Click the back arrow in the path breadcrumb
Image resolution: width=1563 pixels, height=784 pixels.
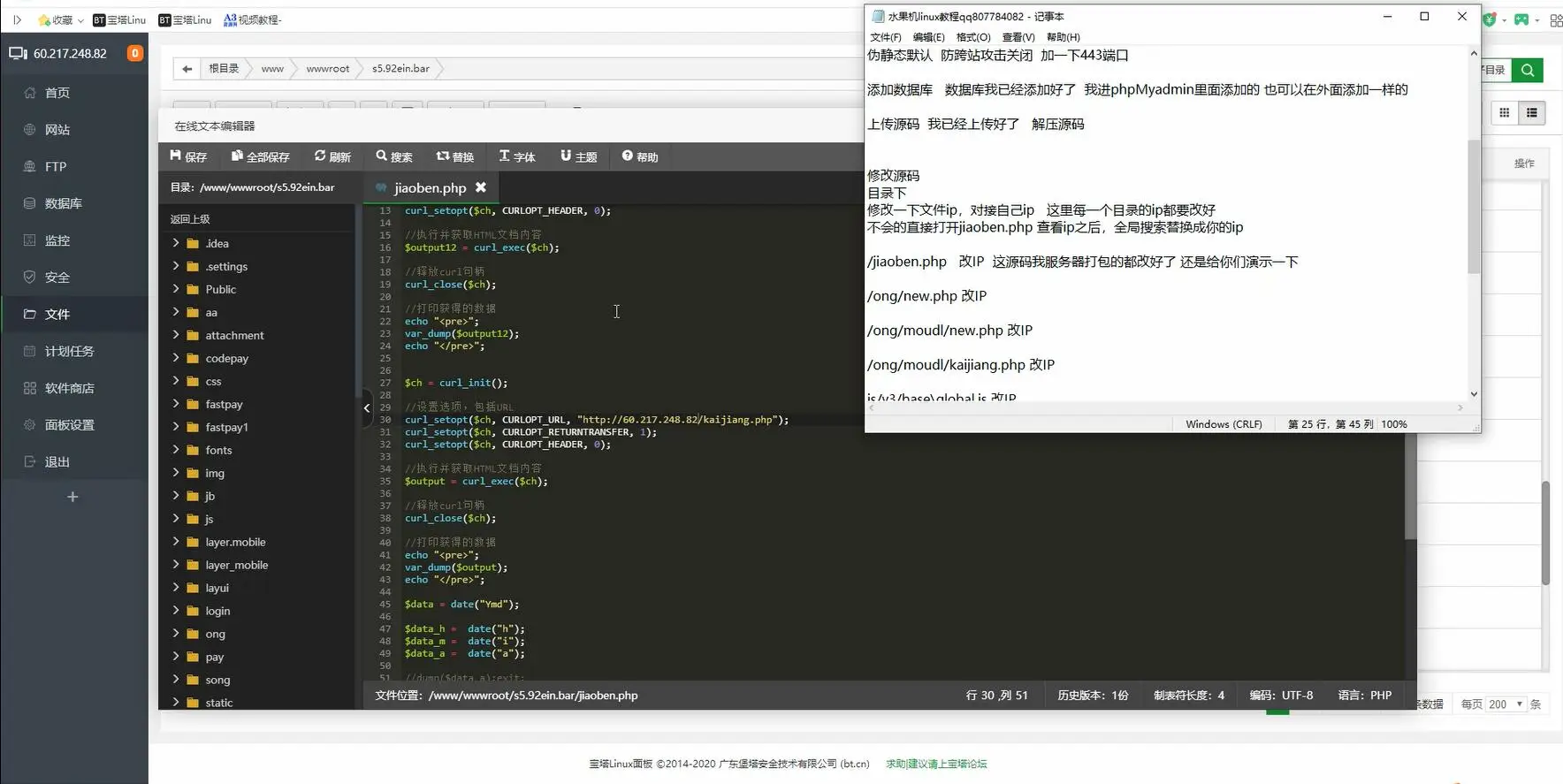pos(187,68)
